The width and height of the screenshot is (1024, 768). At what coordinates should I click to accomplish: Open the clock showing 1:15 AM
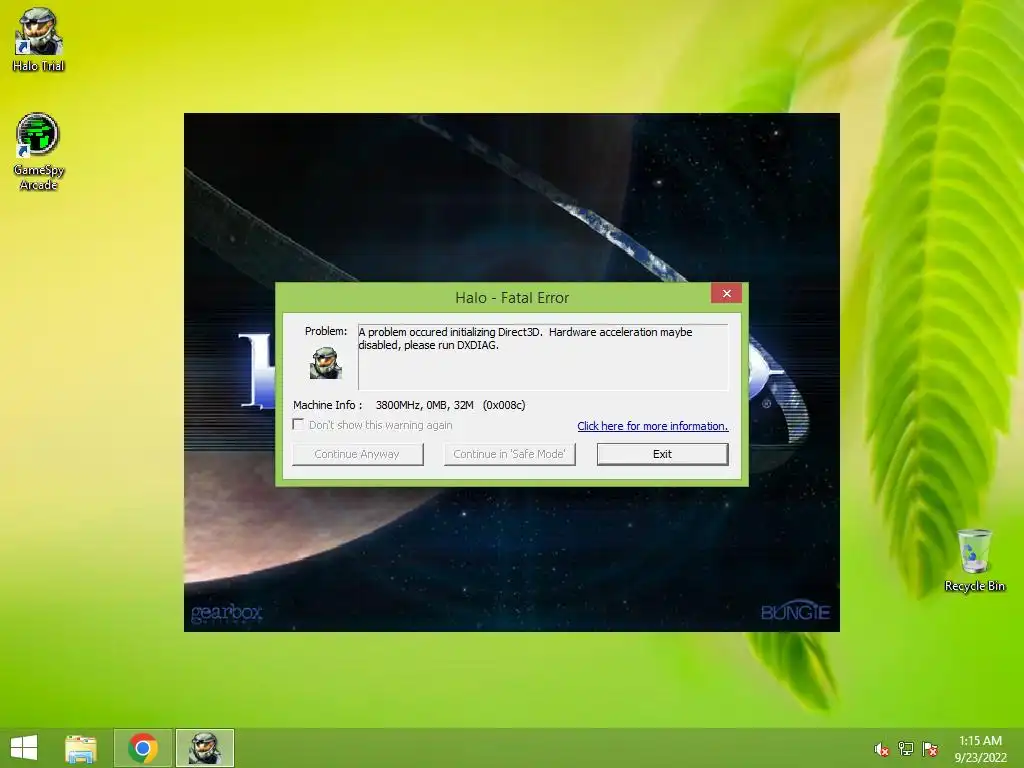[980, 748]
